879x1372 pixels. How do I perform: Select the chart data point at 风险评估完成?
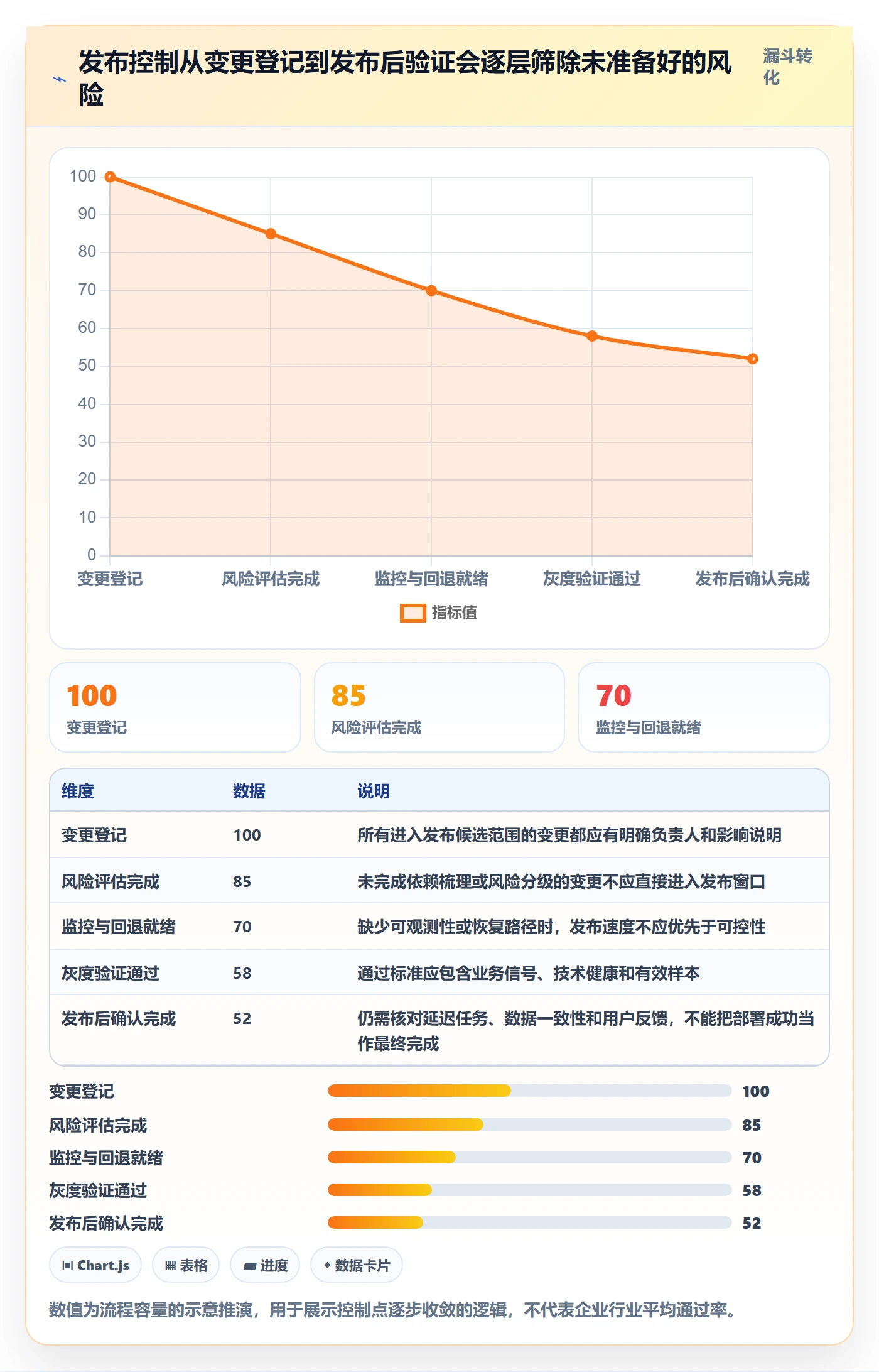(271, 234)
